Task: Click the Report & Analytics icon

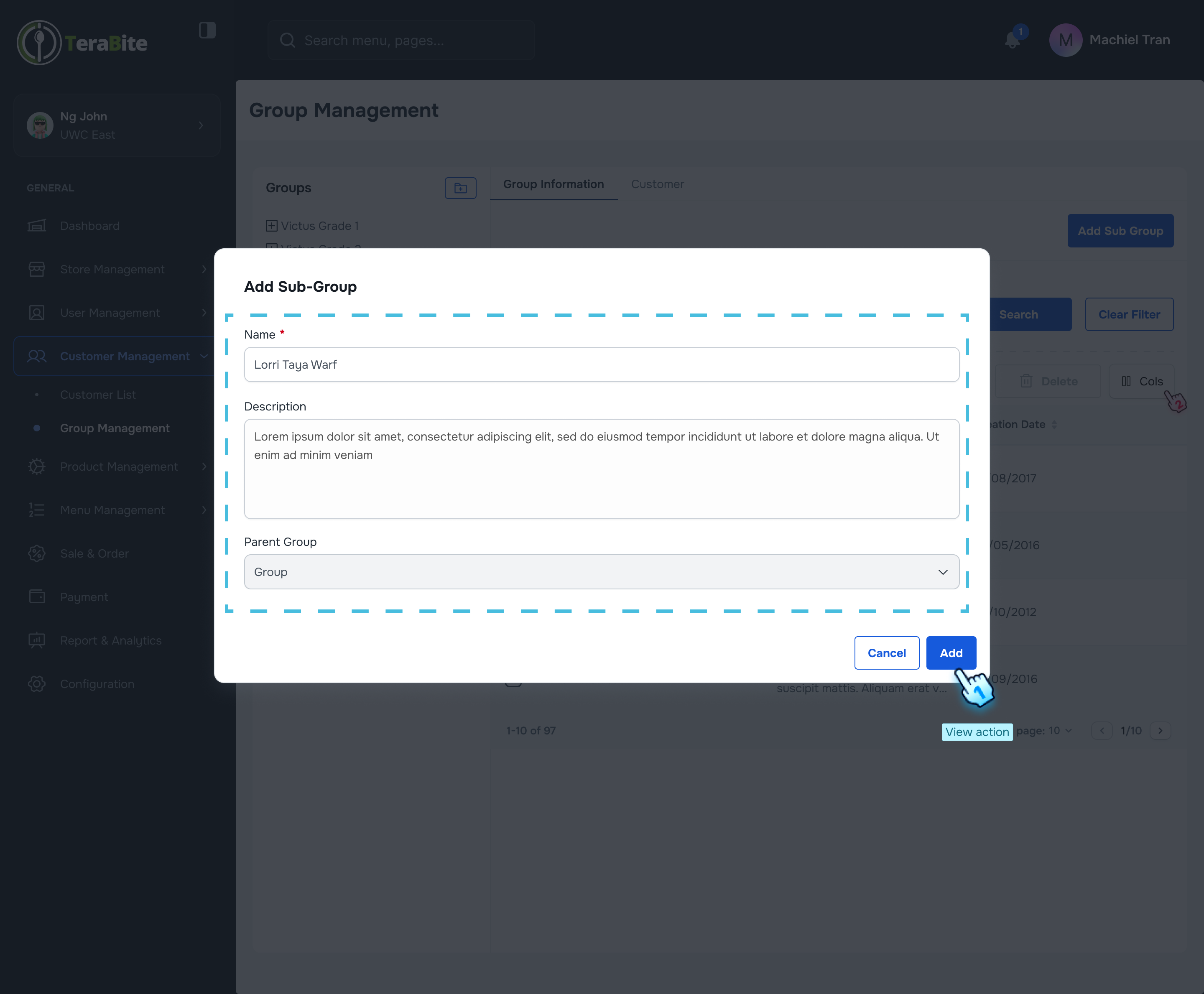Action: tap(37, 640)
